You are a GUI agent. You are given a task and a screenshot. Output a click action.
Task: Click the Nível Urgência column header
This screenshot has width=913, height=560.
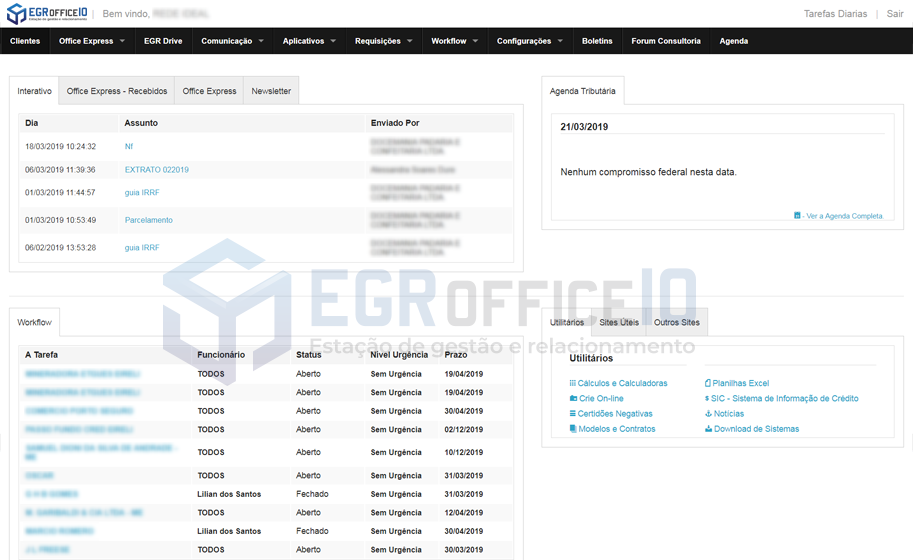(399, 355)
